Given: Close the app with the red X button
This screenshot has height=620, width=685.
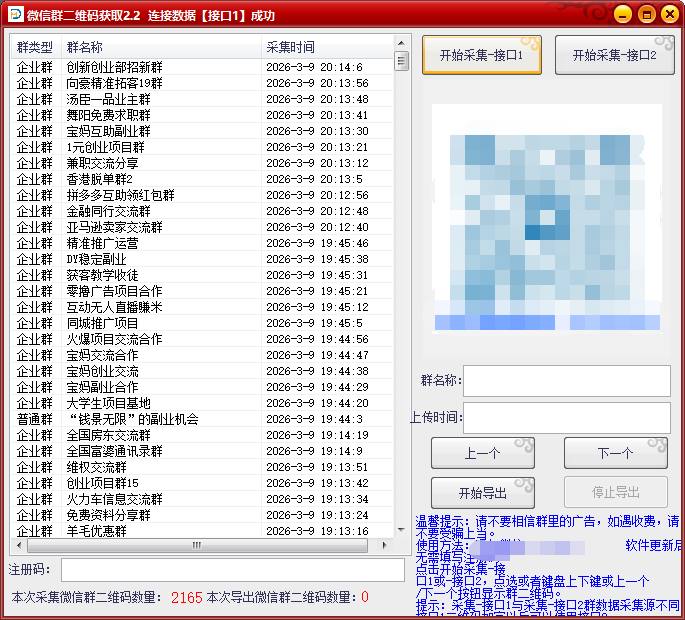Looking at the screenshot, I should [x=669, y=14].
